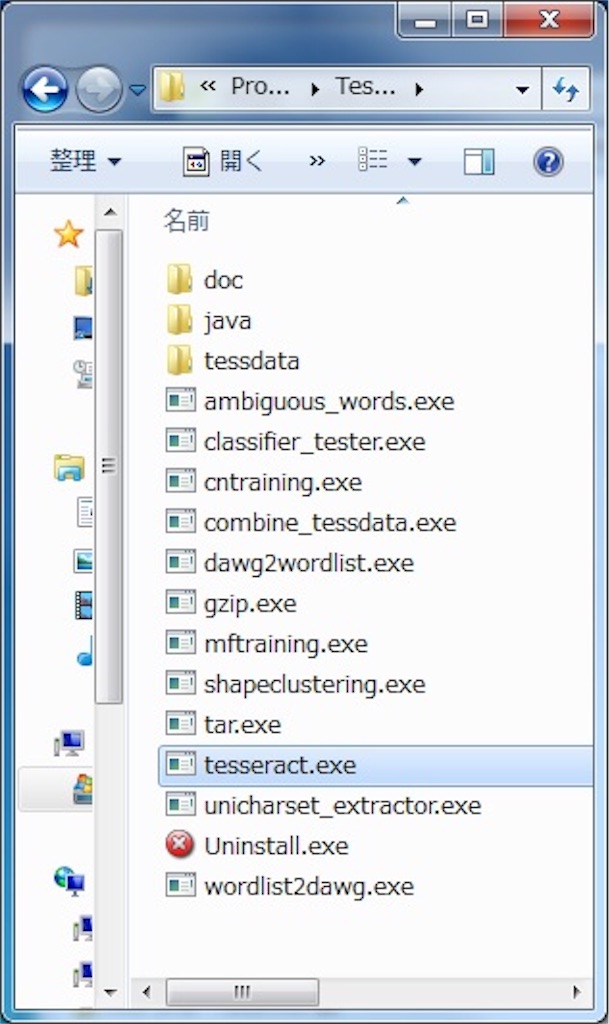The width and height of the screenshot is (609, 1024).
Task: Click the navigation pane vertical scrollbar thumb
Action: coord(108,466)
